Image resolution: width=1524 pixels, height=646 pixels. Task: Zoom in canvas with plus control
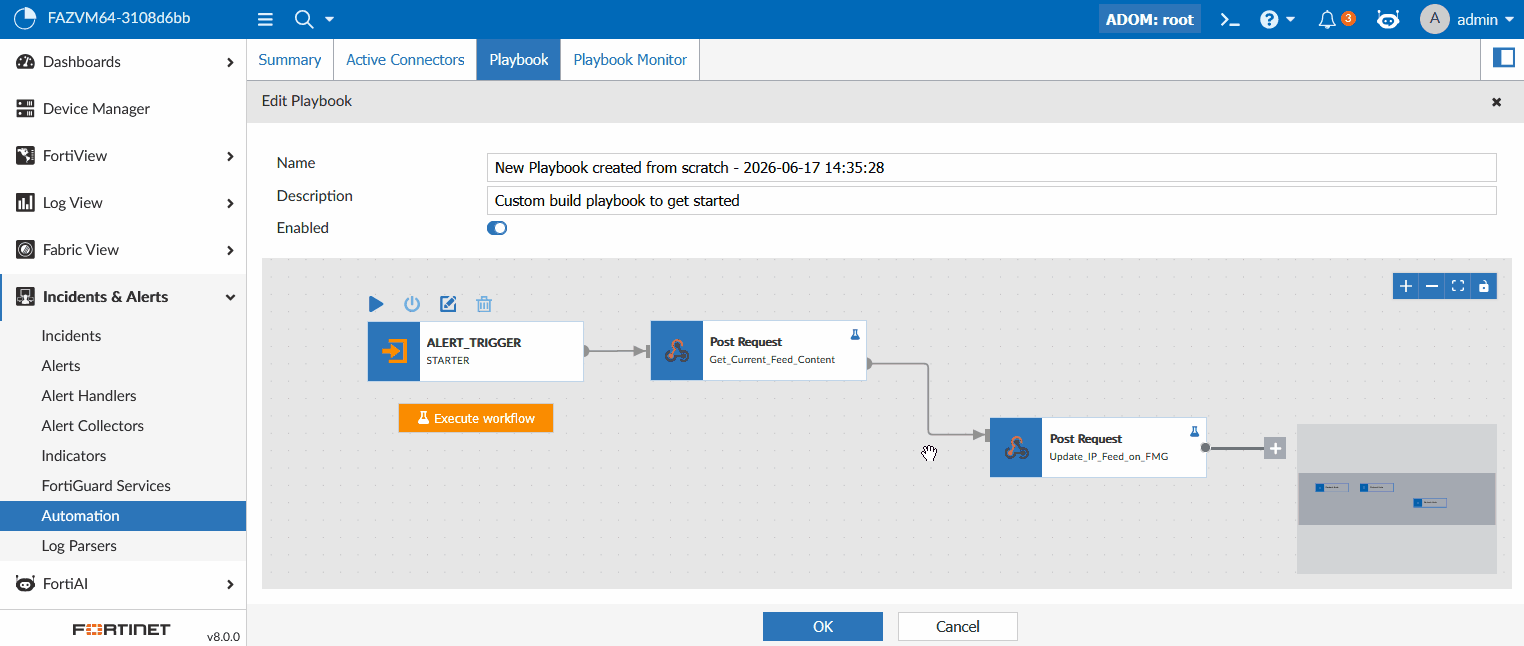click(1406, 286)
